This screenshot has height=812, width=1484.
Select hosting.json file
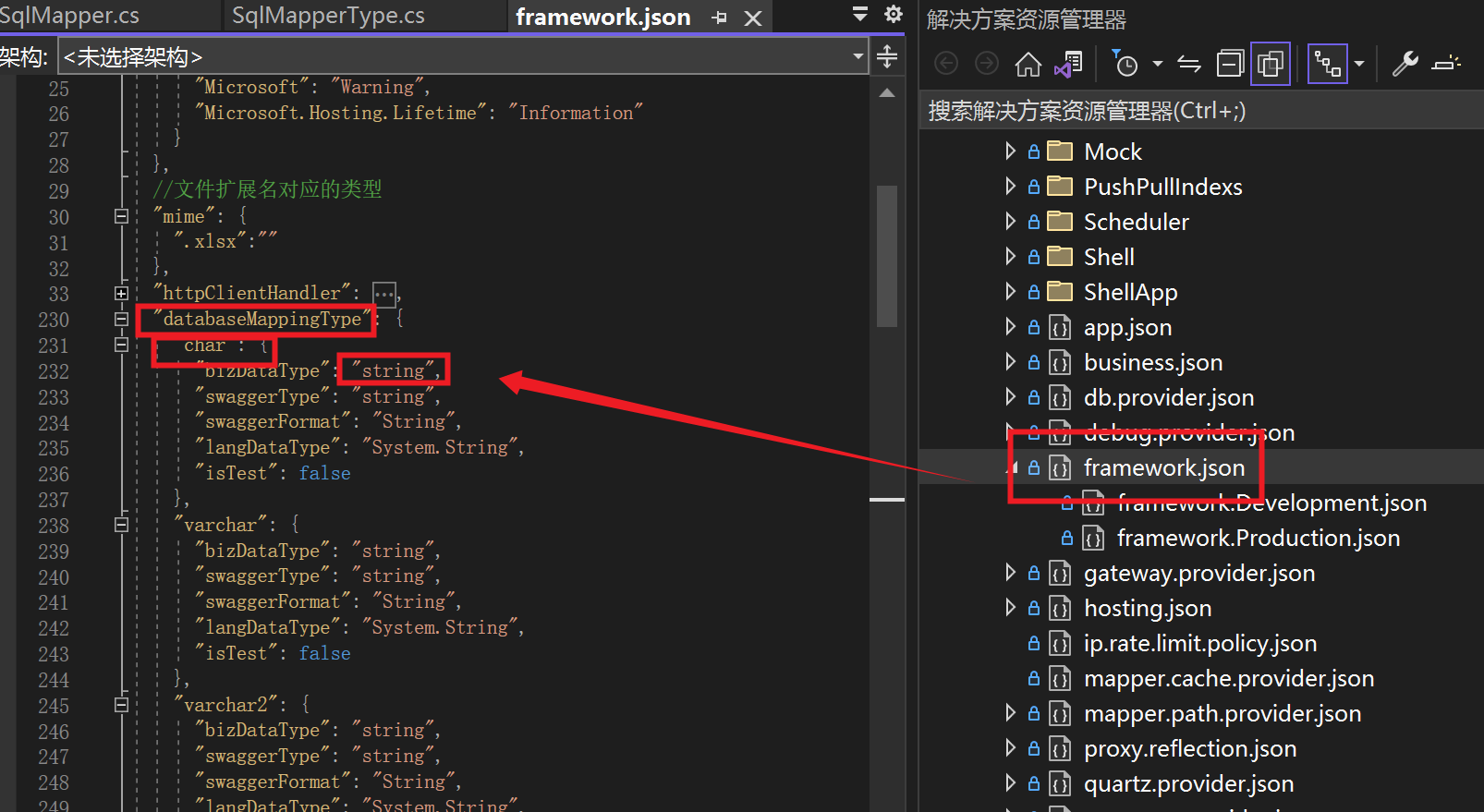1147,608
